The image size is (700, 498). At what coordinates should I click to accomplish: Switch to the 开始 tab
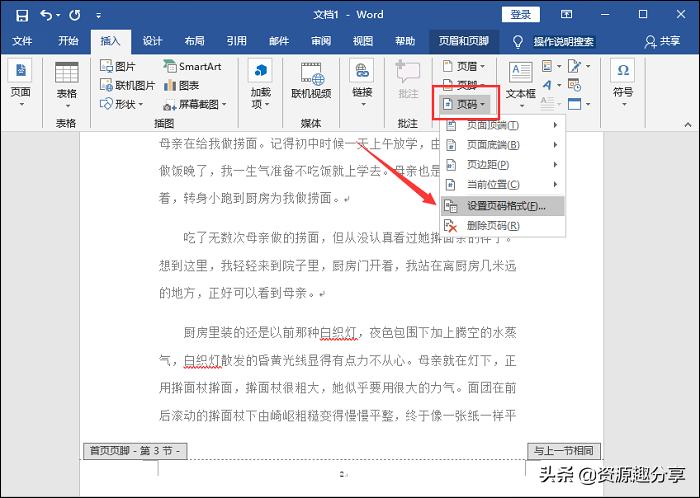(68, 41)
